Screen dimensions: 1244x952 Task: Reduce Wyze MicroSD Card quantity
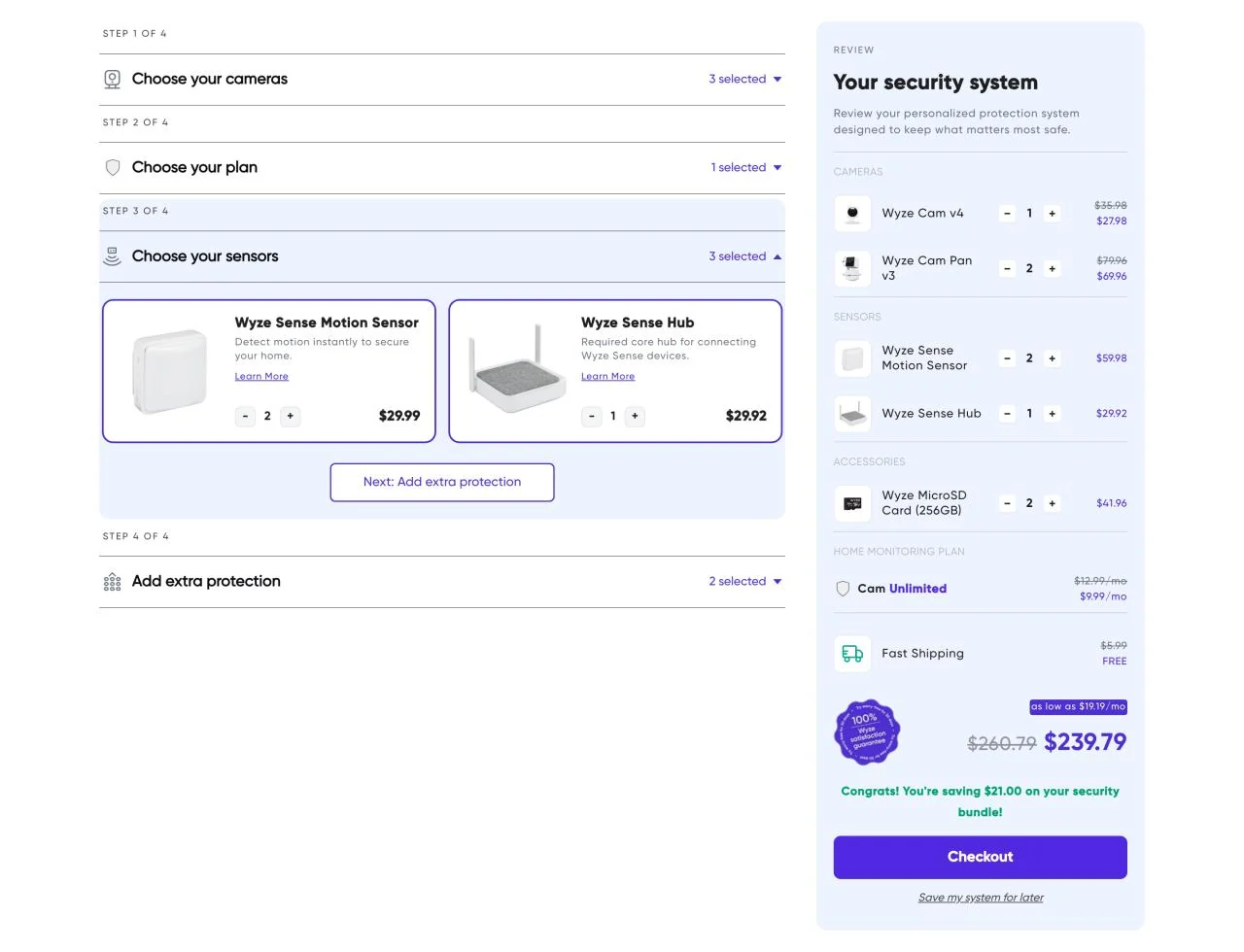coord(1007,503)
